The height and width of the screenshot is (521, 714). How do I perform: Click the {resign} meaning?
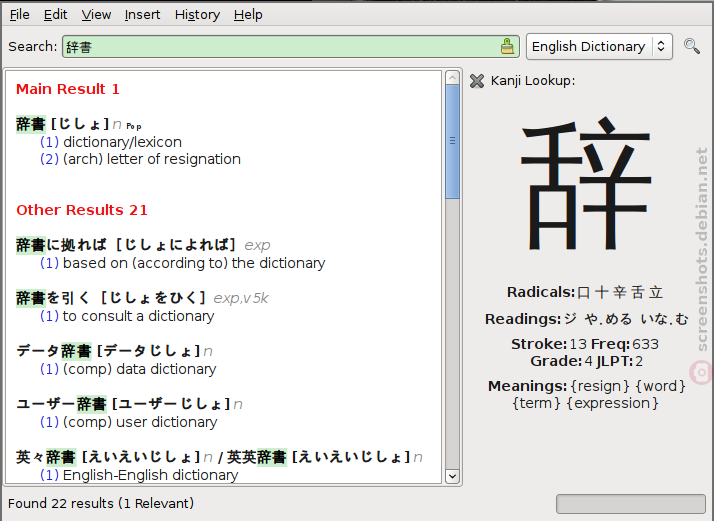(x=600, y=386)
